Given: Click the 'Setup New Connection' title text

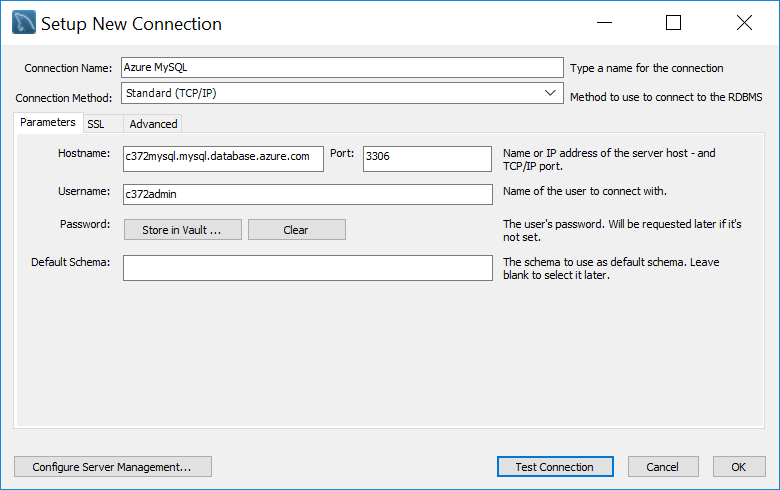Looking at the screenshot, I should coord(131,24).
